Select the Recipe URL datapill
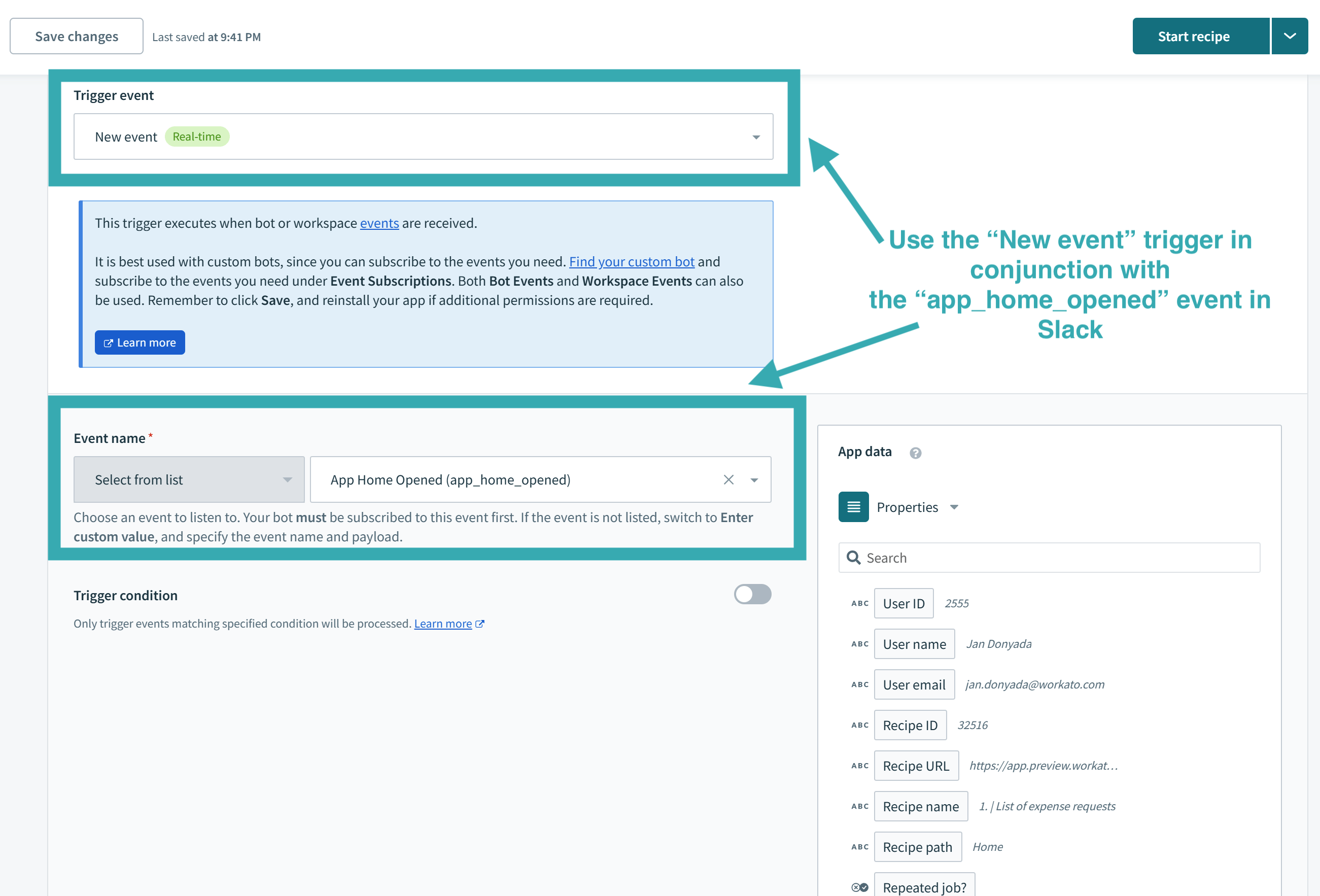The image size is (1320, 896). pos(917,766)
